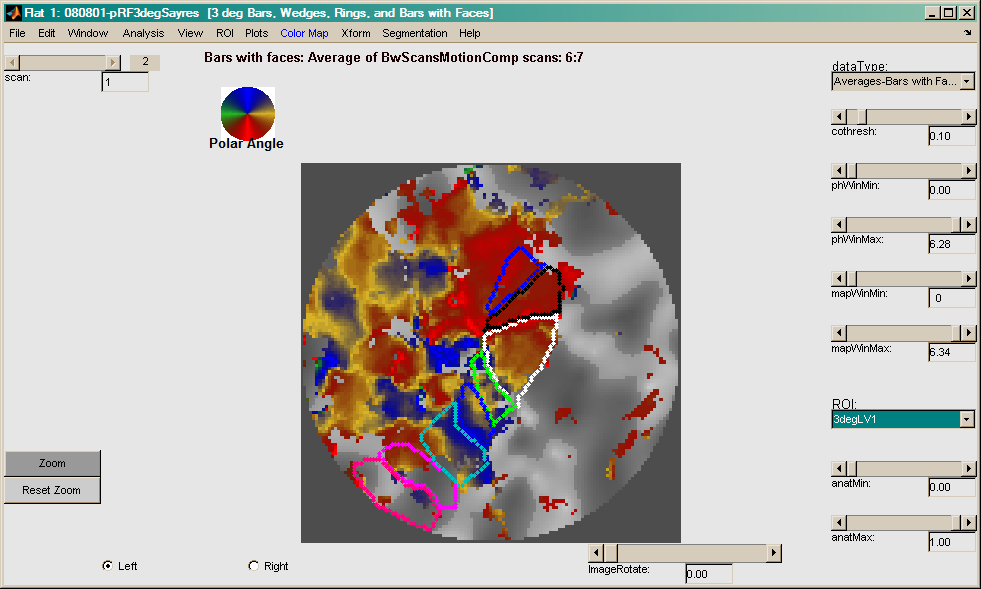Image resolution: width=981 pixels, height=589 pixels.
Task: Open the Segmentation menu
Action: coord(414,33)
